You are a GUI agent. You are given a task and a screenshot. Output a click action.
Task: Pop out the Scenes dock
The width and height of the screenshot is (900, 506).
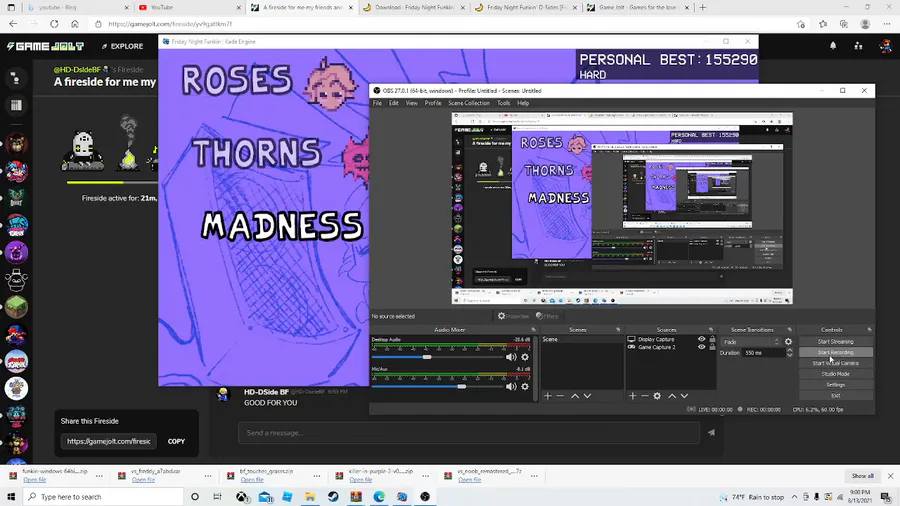pos(618,330)
